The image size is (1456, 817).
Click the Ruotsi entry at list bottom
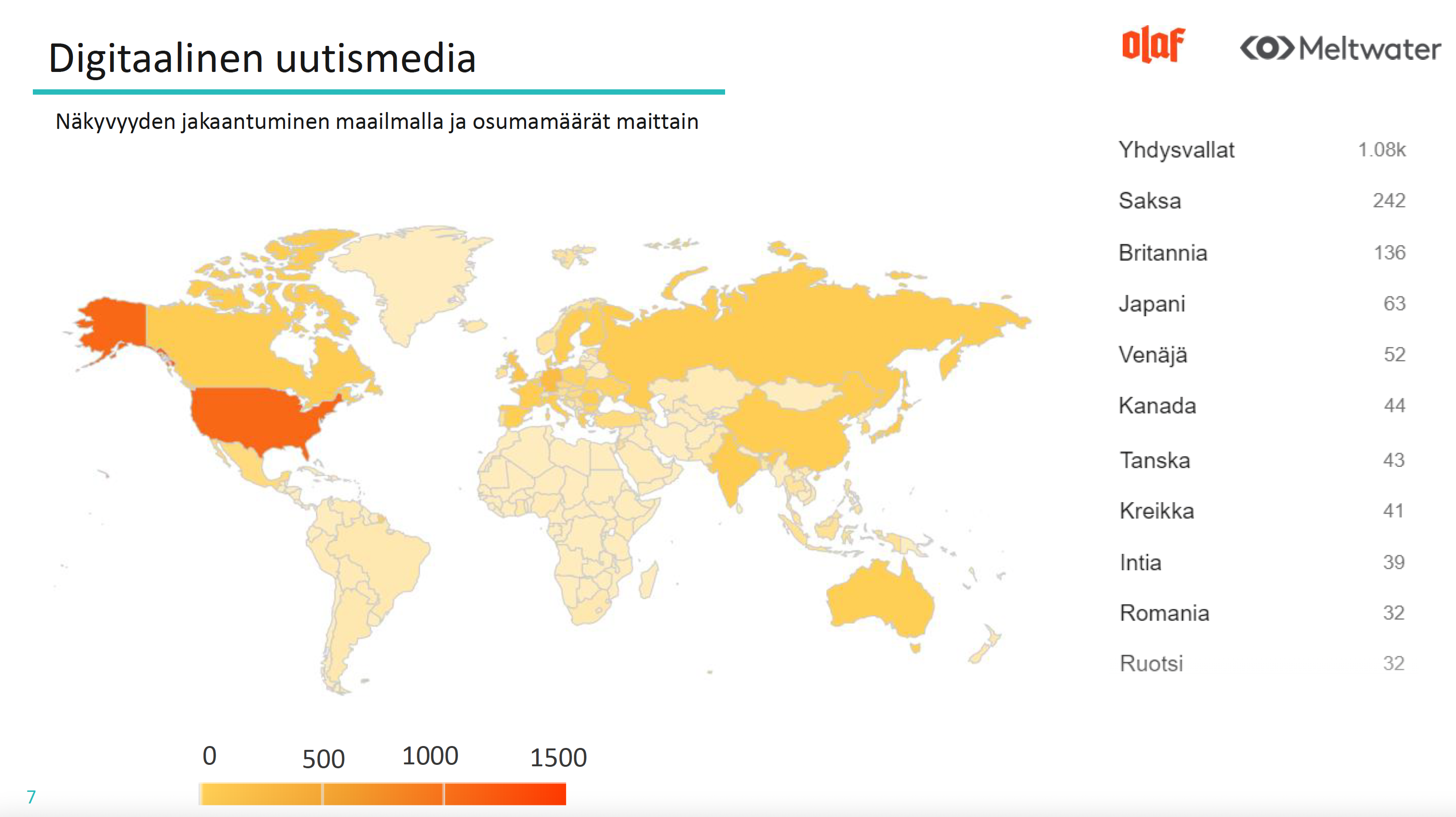1262,663
